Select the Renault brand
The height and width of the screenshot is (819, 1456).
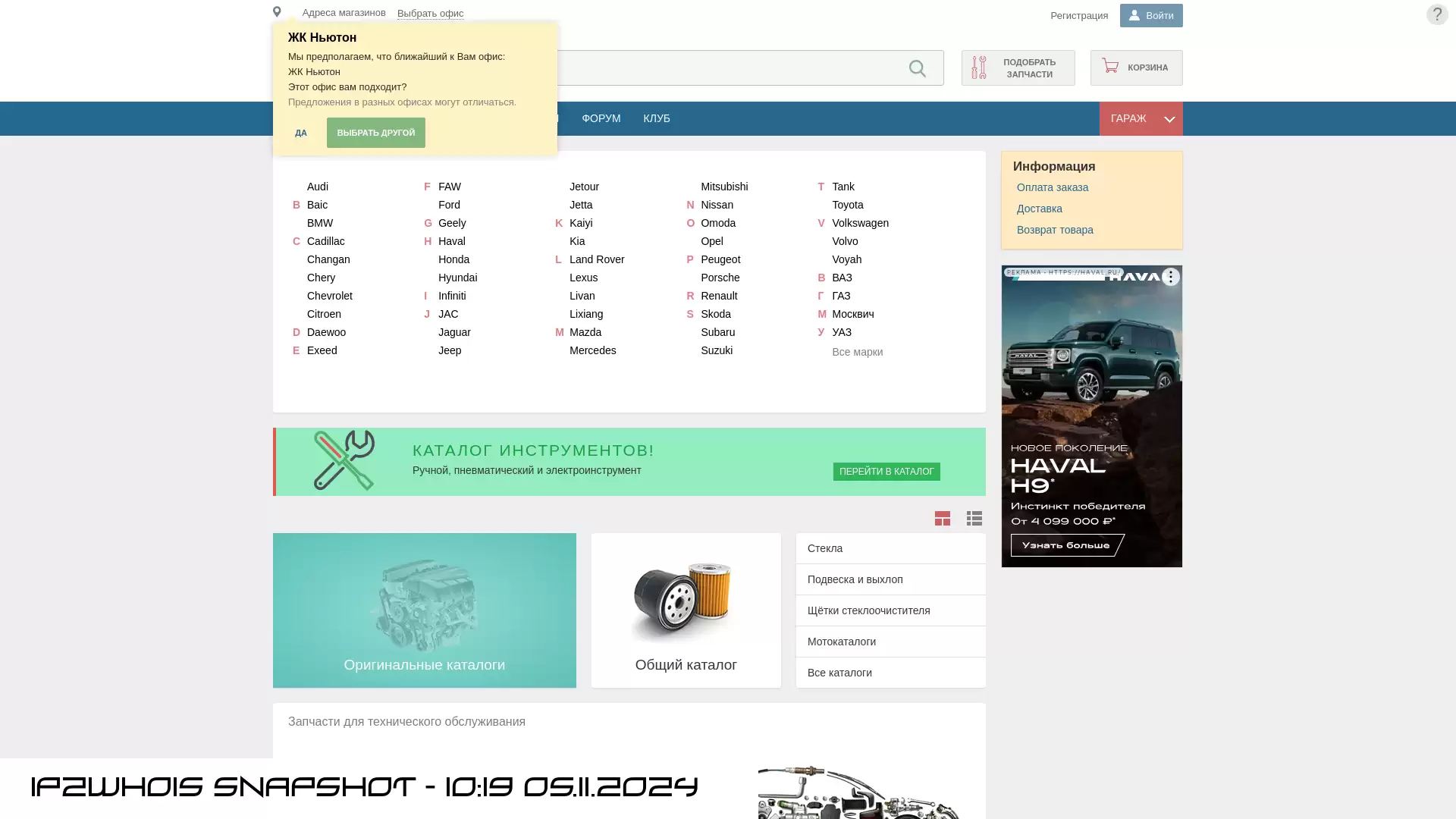point(719,296)
